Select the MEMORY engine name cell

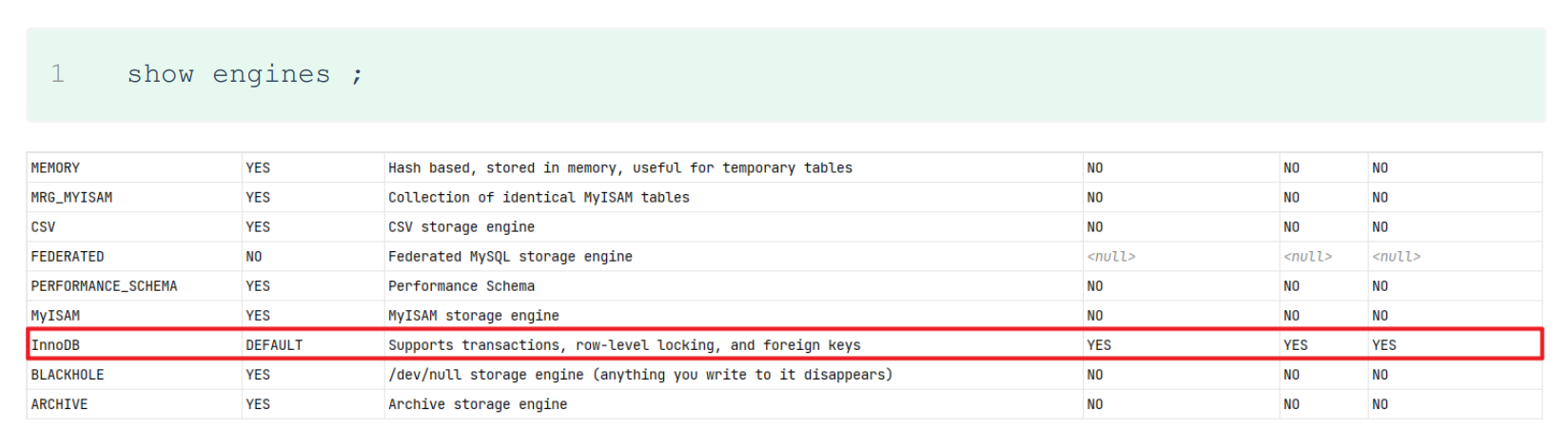tap(55, 168)
